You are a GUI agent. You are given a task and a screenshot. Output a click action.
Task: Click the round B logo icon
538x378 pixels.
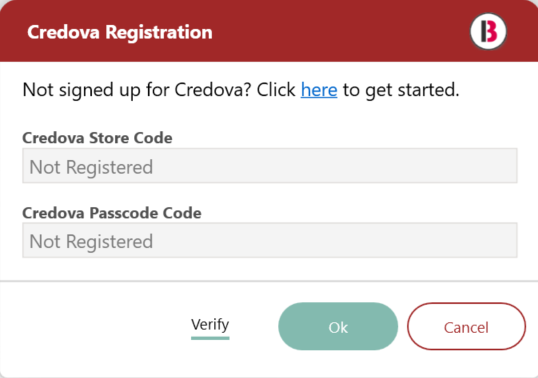point(488,31)
